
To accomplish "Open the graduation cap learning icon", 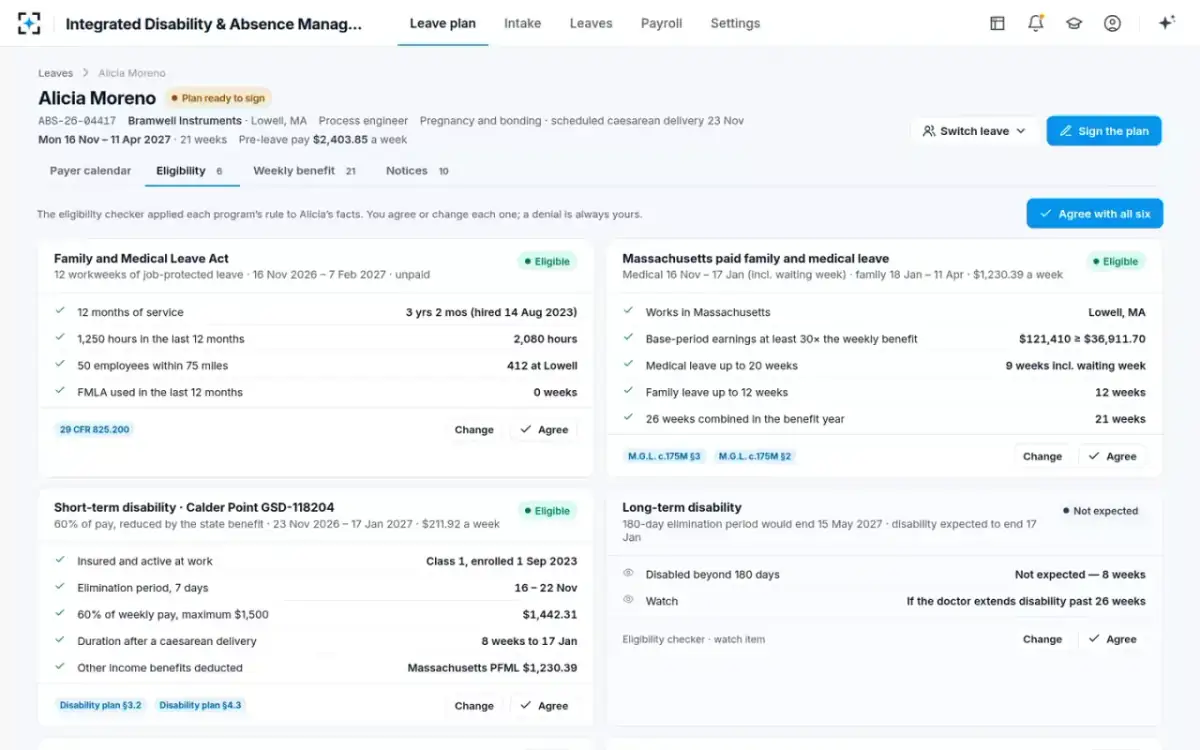I will tap(1074, 23).
